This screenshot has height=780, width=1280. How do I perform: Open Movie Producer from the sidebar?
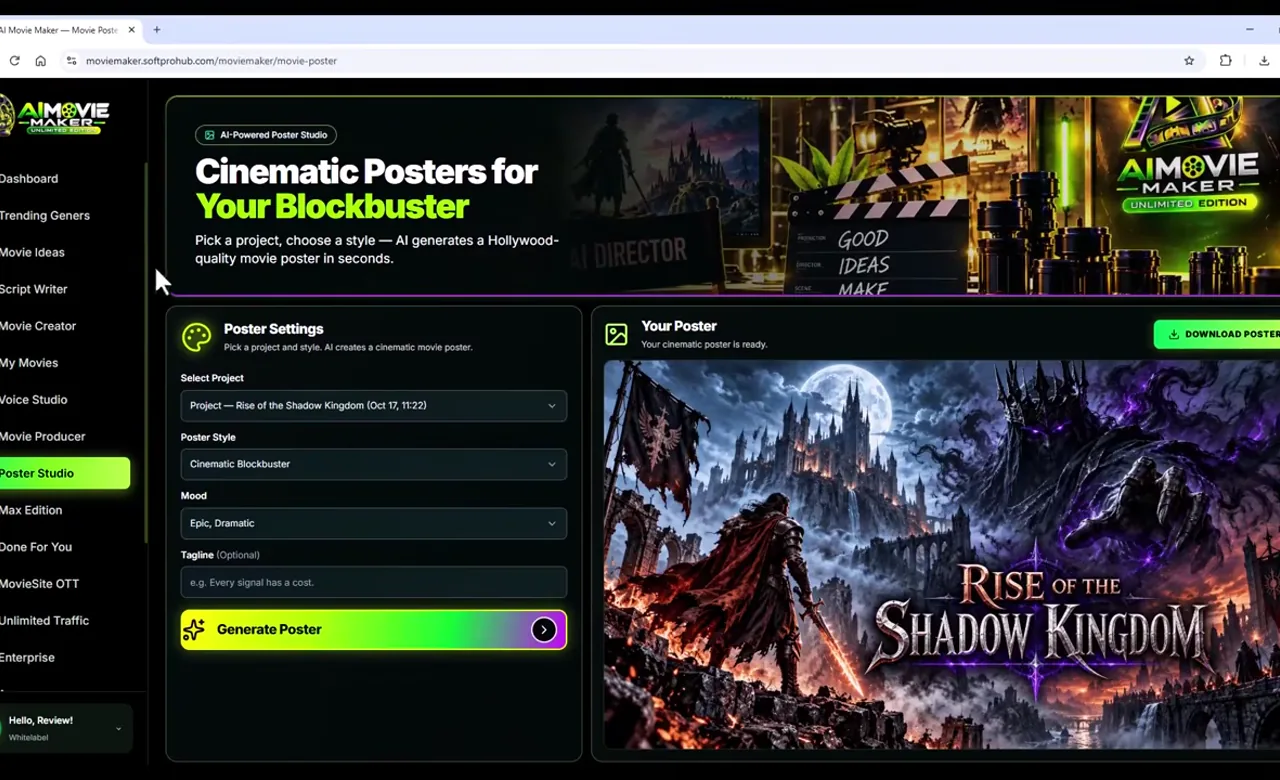[x=43, y=437]
